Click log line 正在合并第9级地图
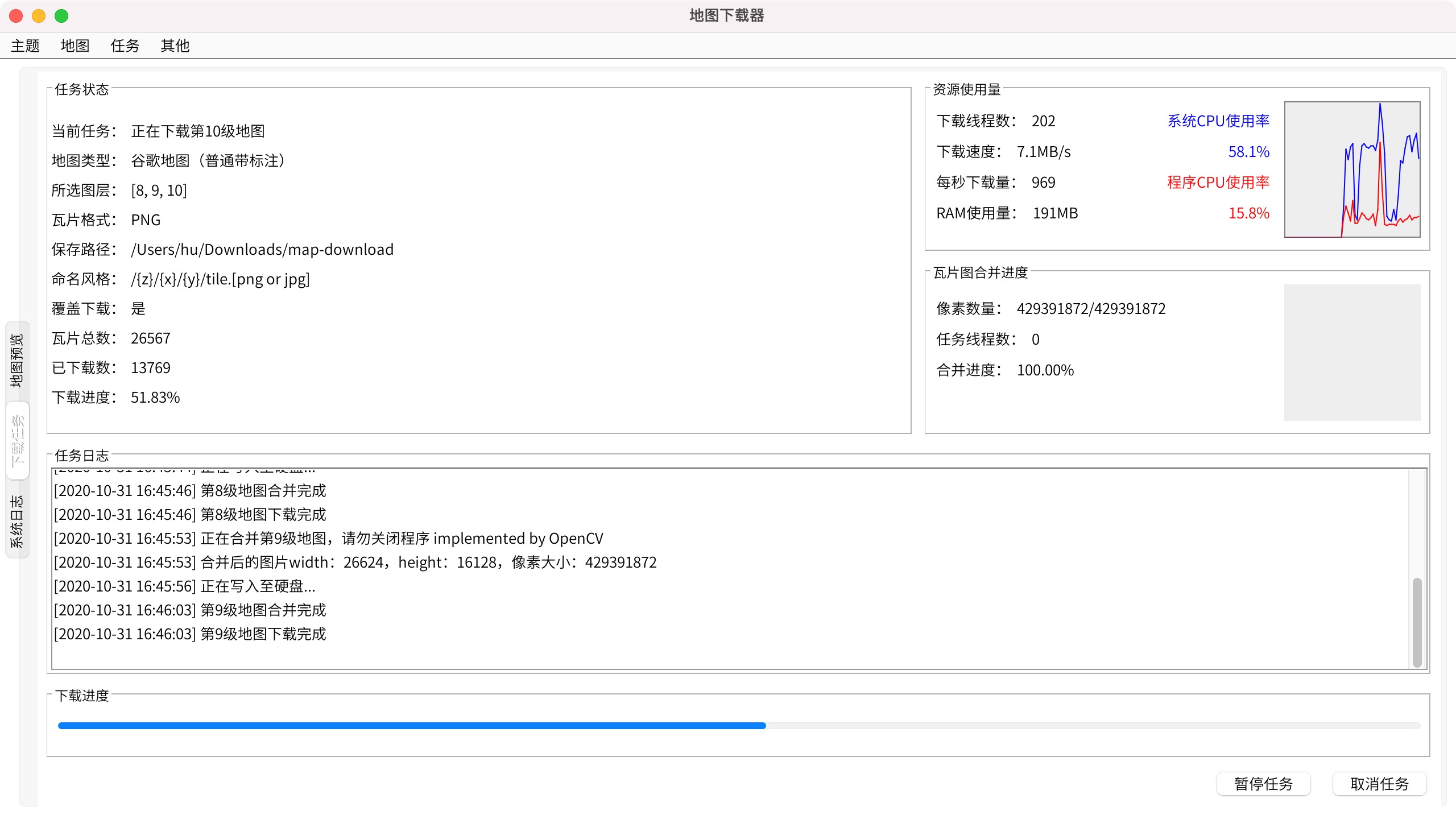 329,538
